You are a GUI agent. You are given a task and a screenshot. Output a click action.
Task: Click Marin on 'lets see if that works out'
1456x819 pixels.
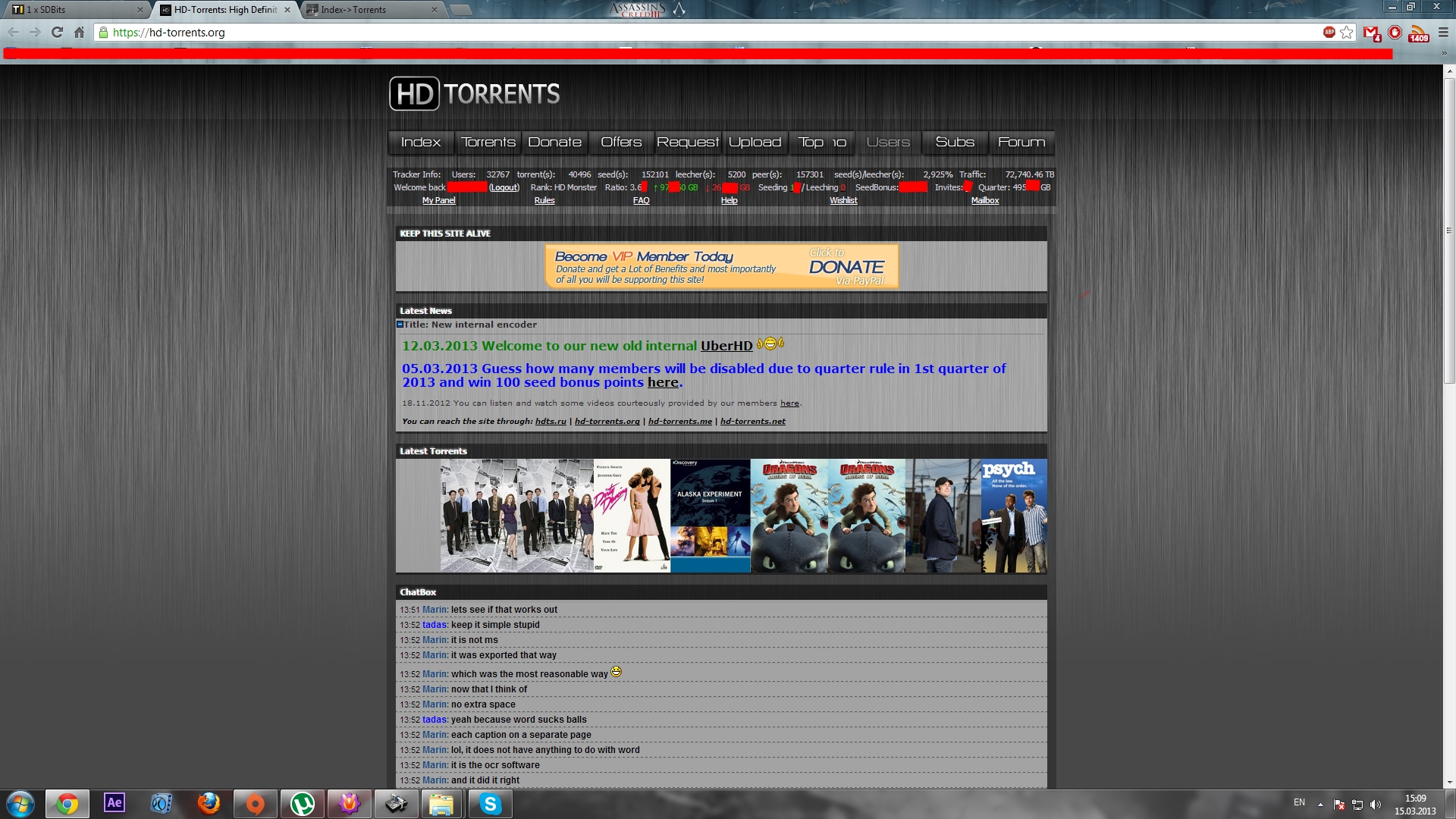click(x=435, y=610)
